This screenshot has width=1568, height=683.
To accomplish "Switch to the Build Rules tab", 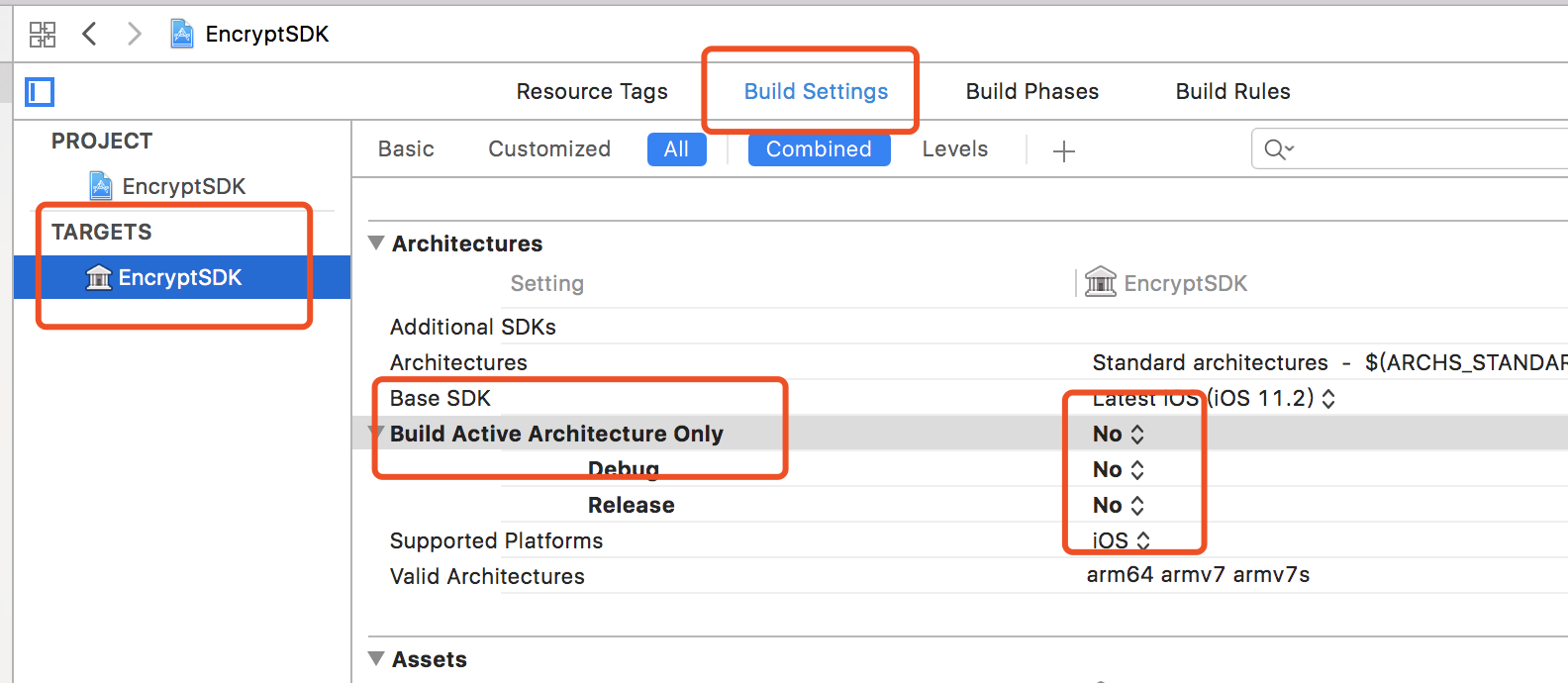I will pos(1232,92).
